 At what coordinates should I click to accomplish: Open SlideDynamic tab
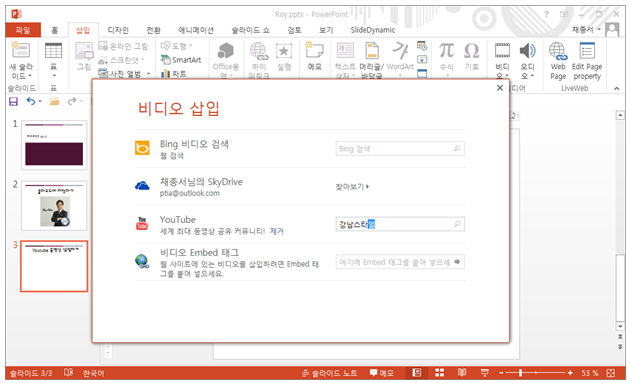372,30
